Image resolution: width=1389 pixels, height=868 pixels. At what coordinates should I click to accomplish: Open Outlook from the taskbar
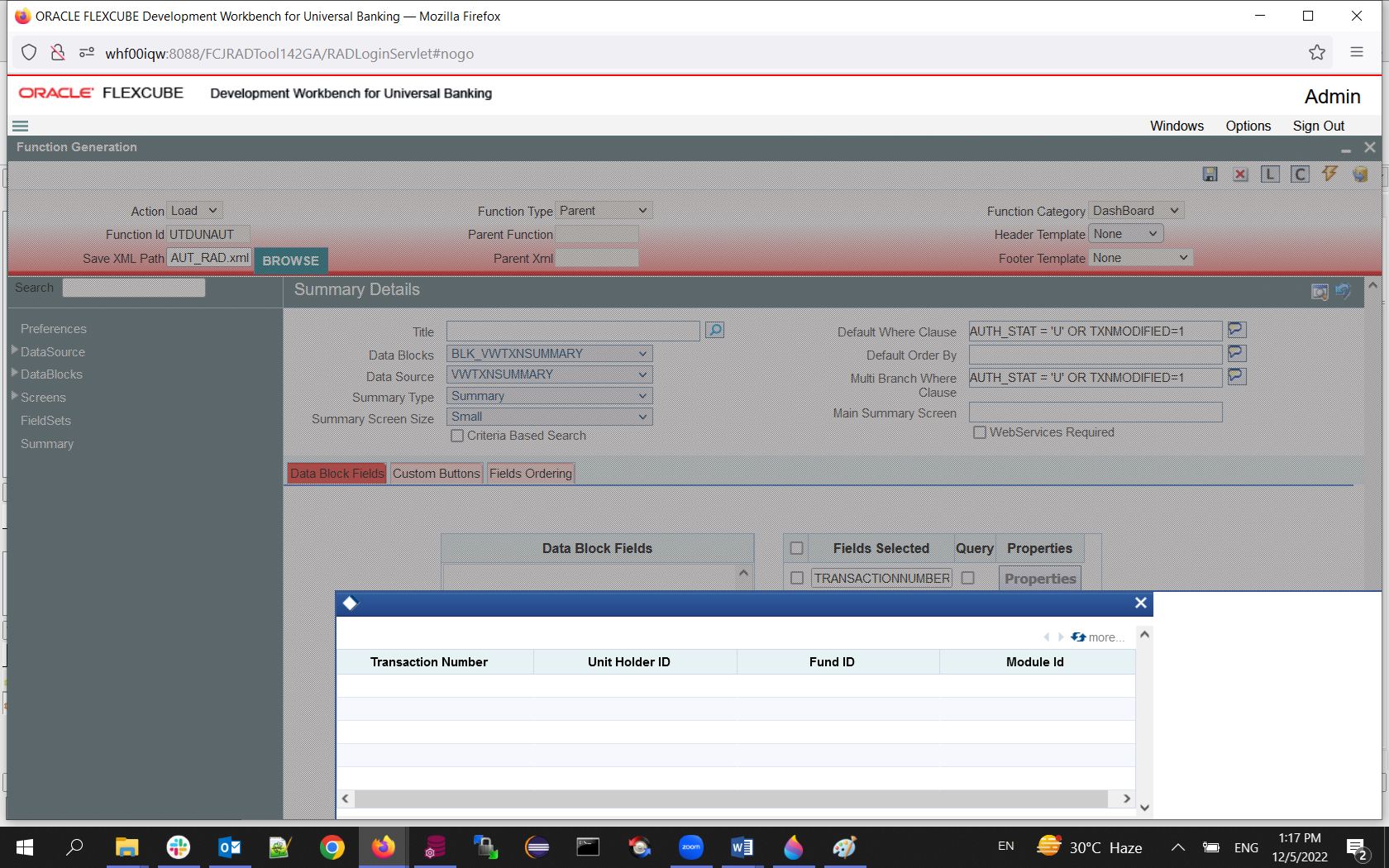(x=230, y=847)
